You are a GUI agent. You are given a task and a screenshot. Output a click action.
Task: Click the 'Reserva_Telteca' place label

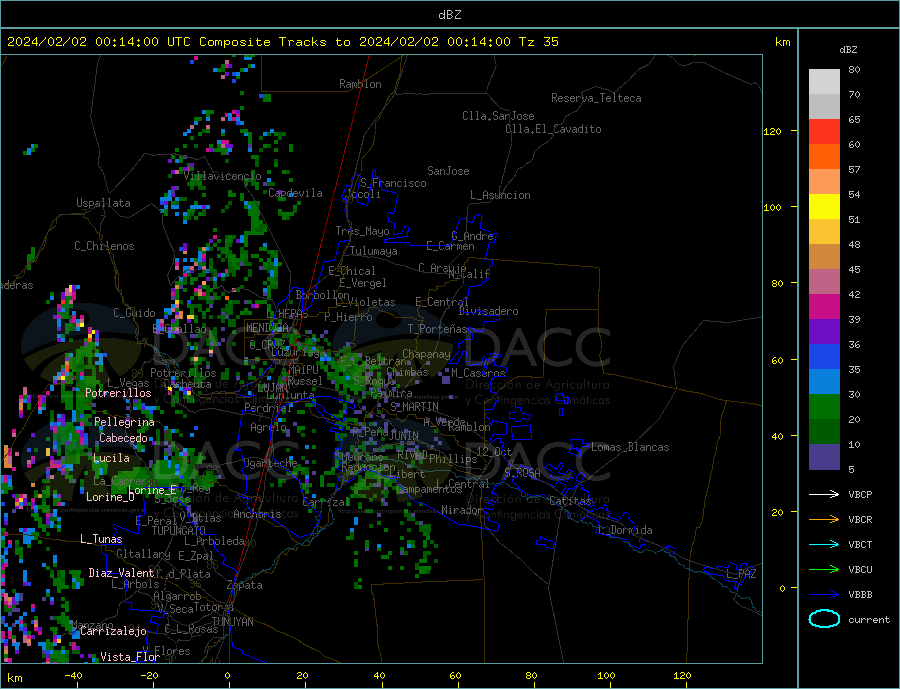point(596,98)
